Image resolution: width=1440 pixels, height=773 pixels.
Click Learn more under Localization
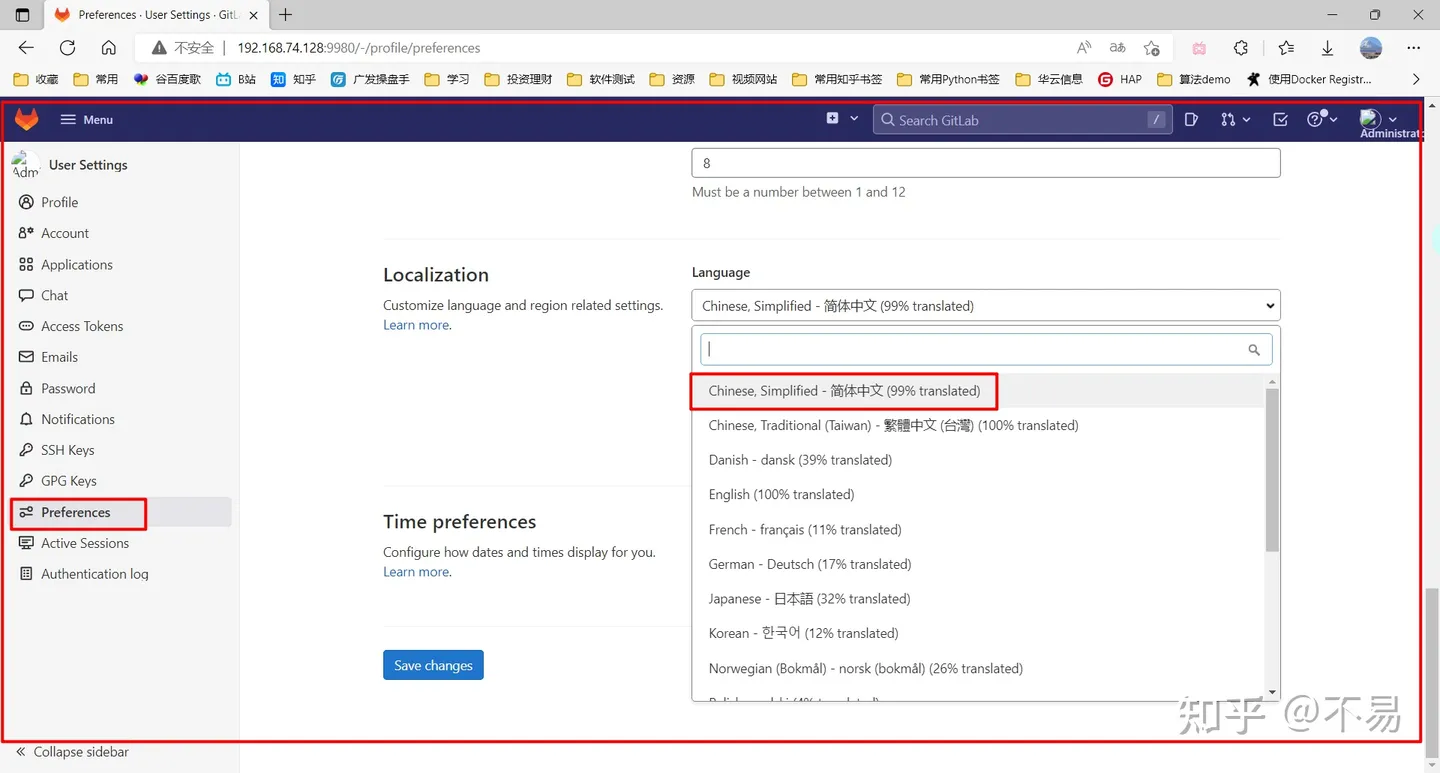[416, 325]
